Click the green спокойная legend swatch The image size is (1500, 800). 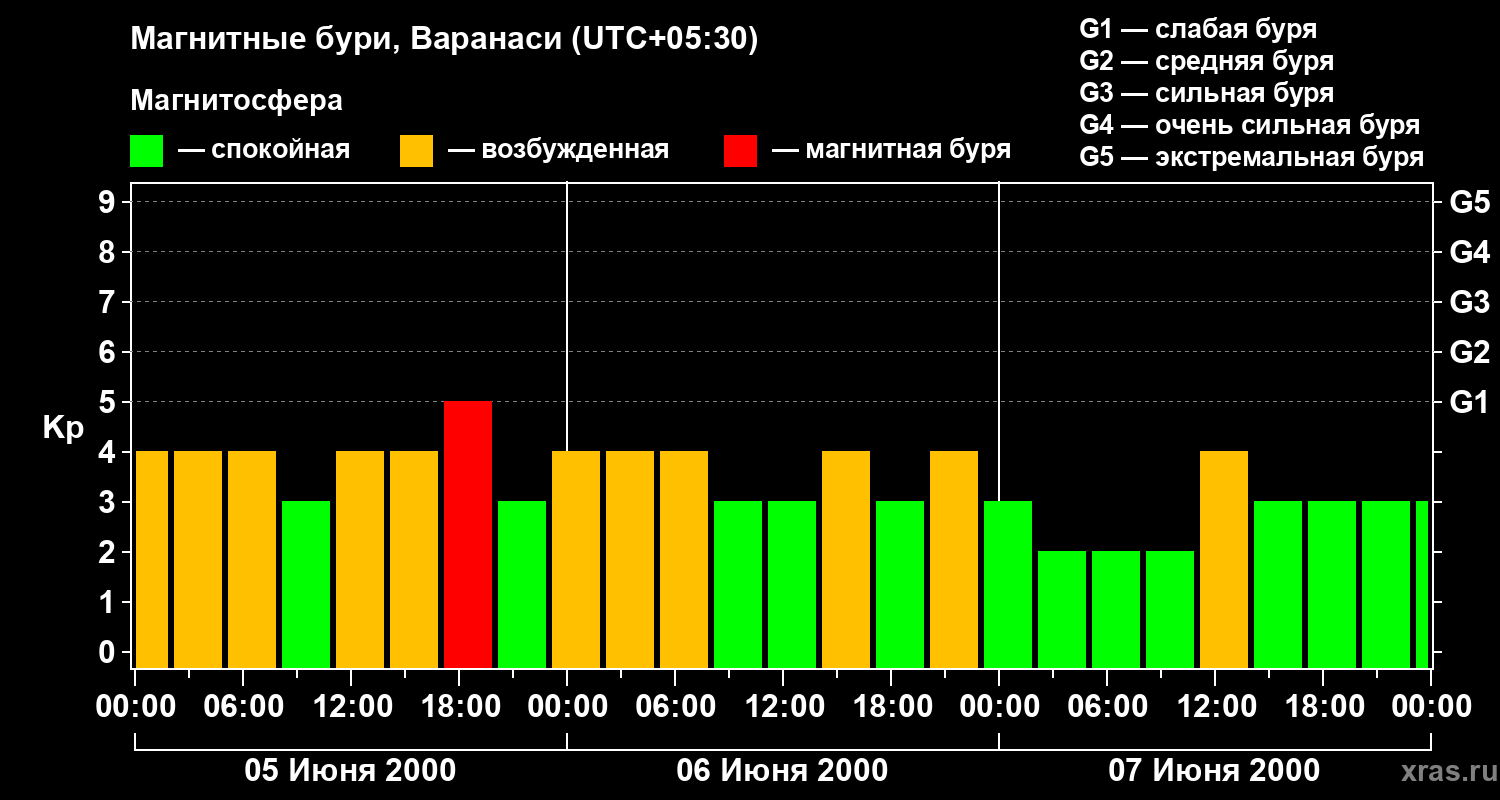146,151
